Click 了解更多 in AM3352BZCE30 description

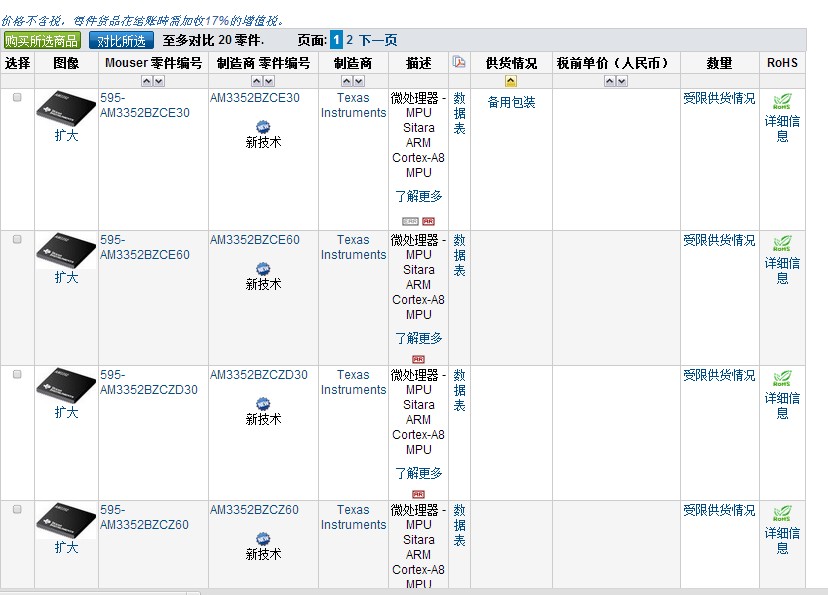point(418,196)
